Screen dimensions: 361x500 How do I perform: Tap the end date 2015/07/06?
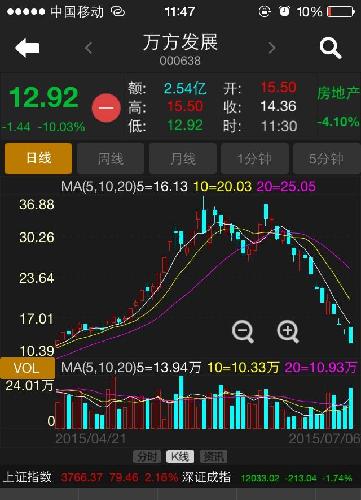tap(325, 438)
